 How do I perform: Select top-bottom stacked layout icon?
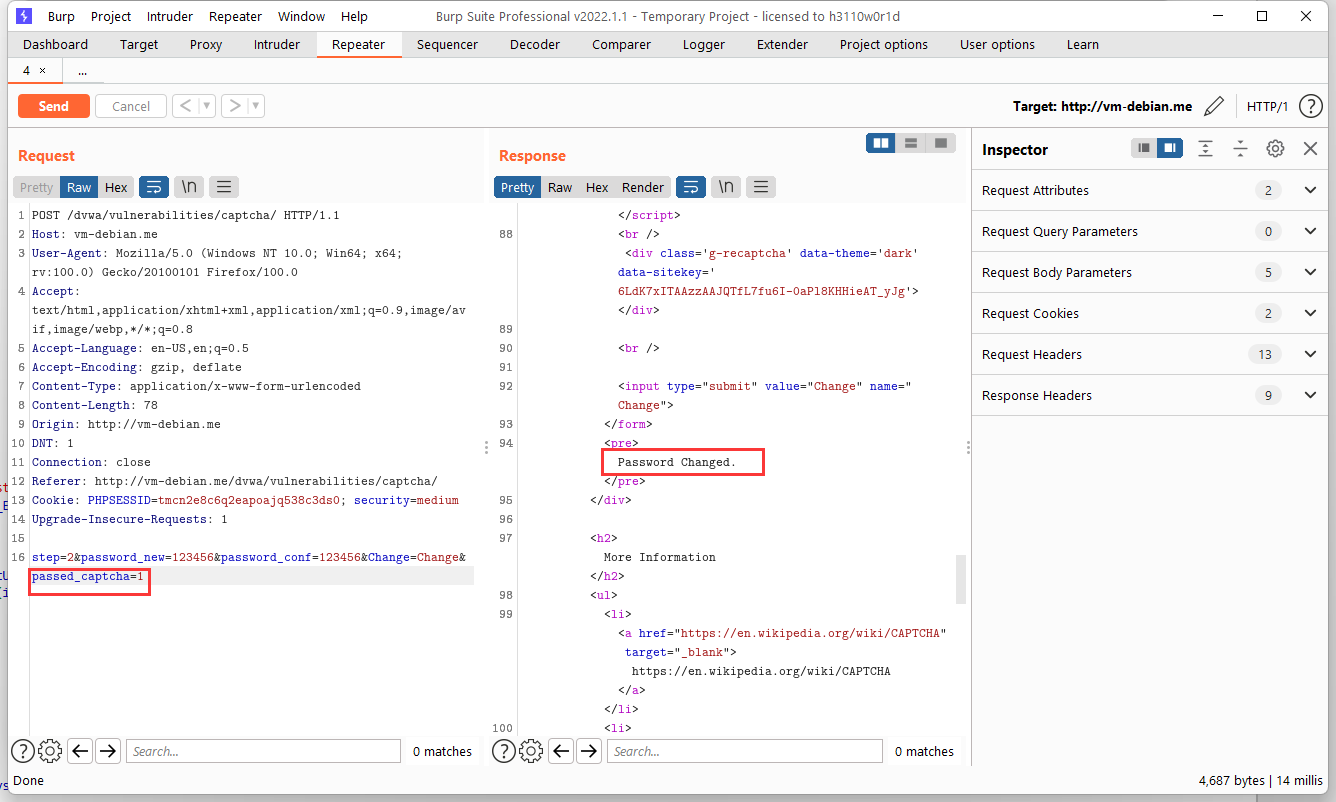click(x=911, y=143)
